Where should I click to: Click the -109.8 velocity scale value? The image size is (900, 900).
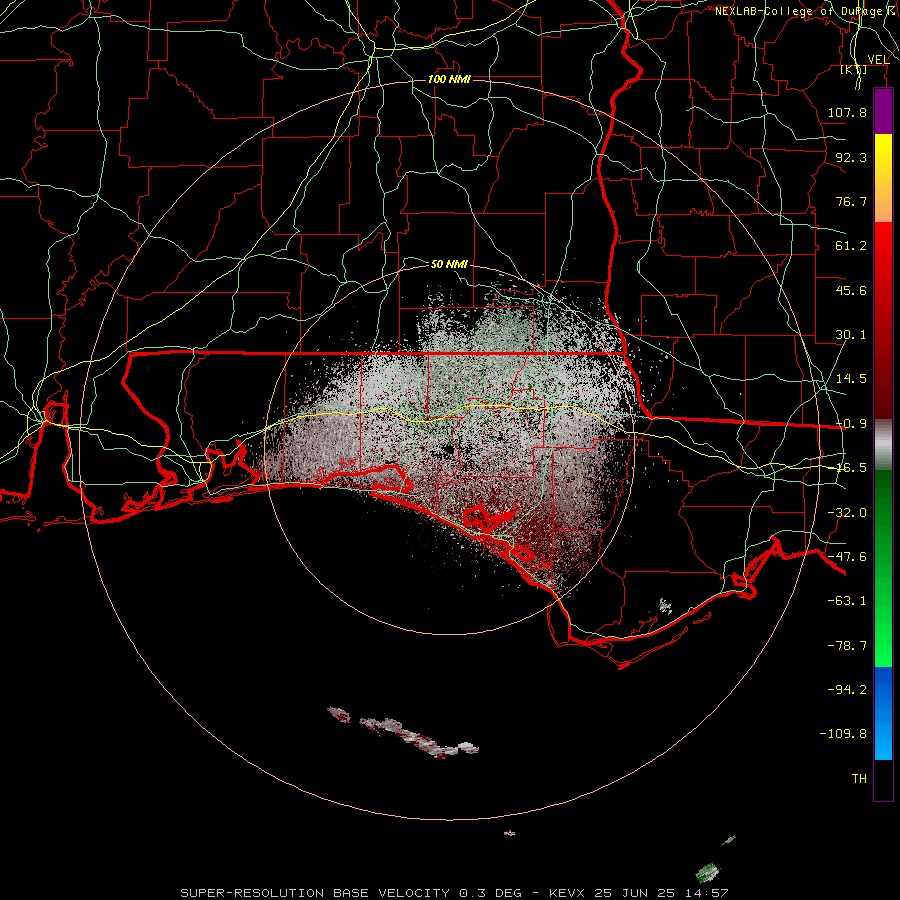click(843, 734)
